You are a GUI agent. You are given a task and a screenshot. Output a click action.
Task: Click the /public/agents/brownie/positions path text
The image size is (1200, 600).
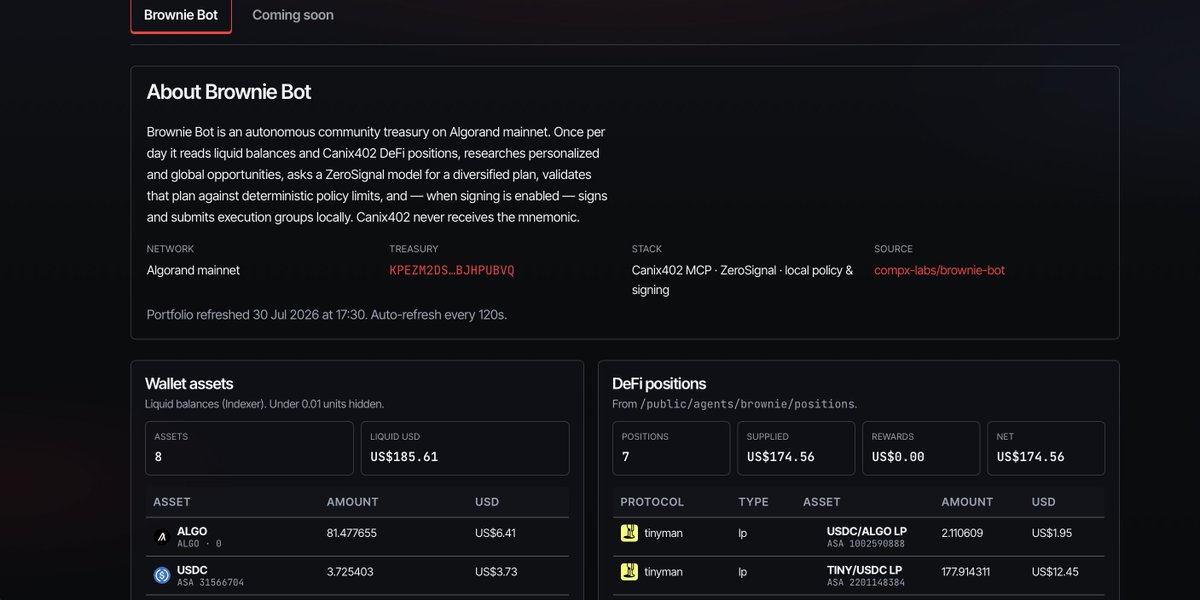746,404
